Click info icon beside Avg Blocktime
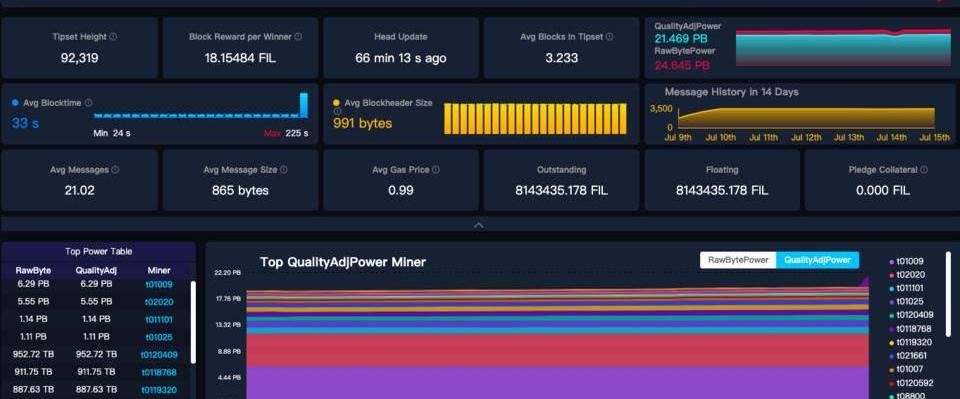 point(89,103)
